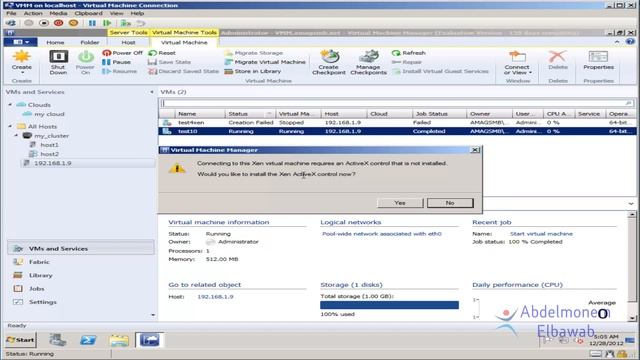Open the Clipboard menu
The width and height of the screenshot is (640, 360).
coord(89,13)
